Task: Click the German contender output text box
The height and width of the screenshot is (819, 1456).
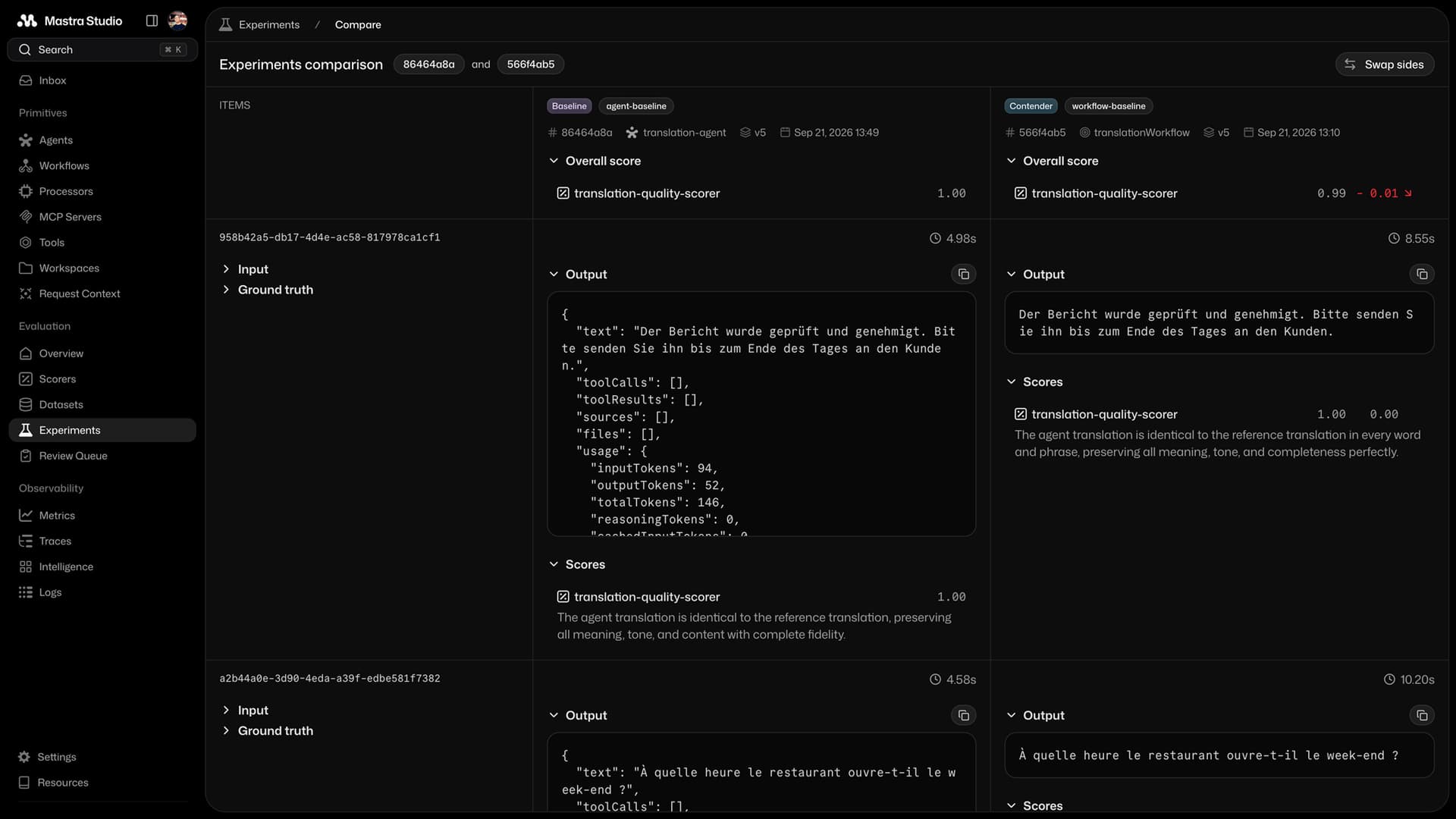Action: tap(1219, 323)
